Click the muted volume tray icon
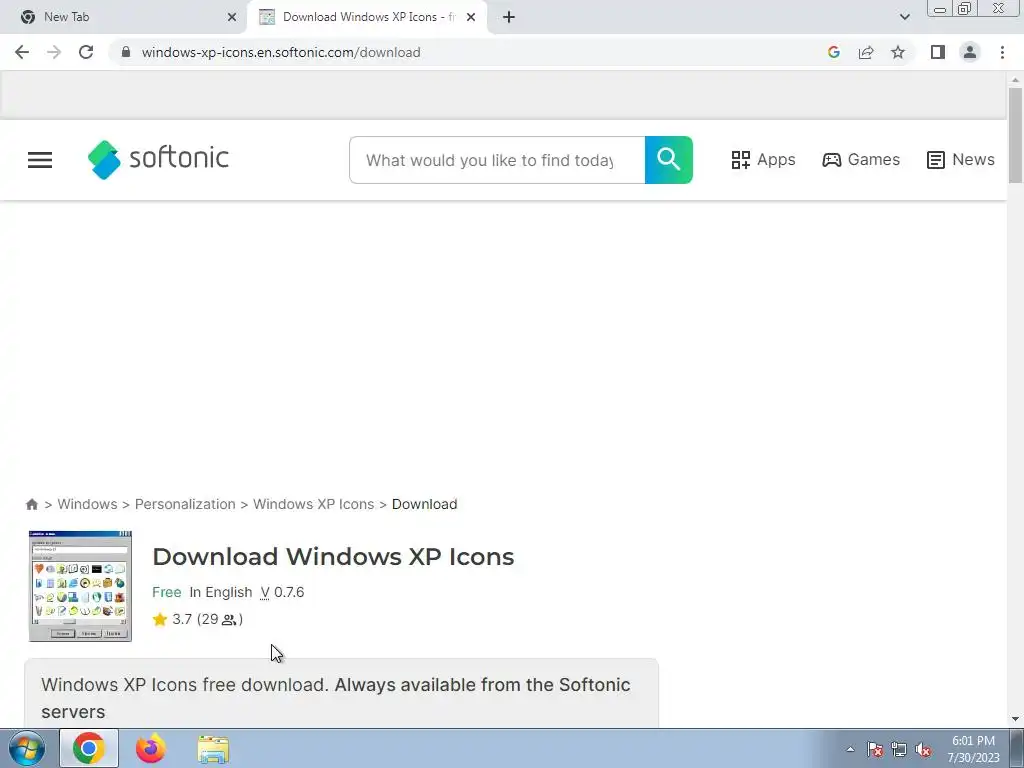The width and height of the screenshot is (1024, 768). (x=923, y=750)
